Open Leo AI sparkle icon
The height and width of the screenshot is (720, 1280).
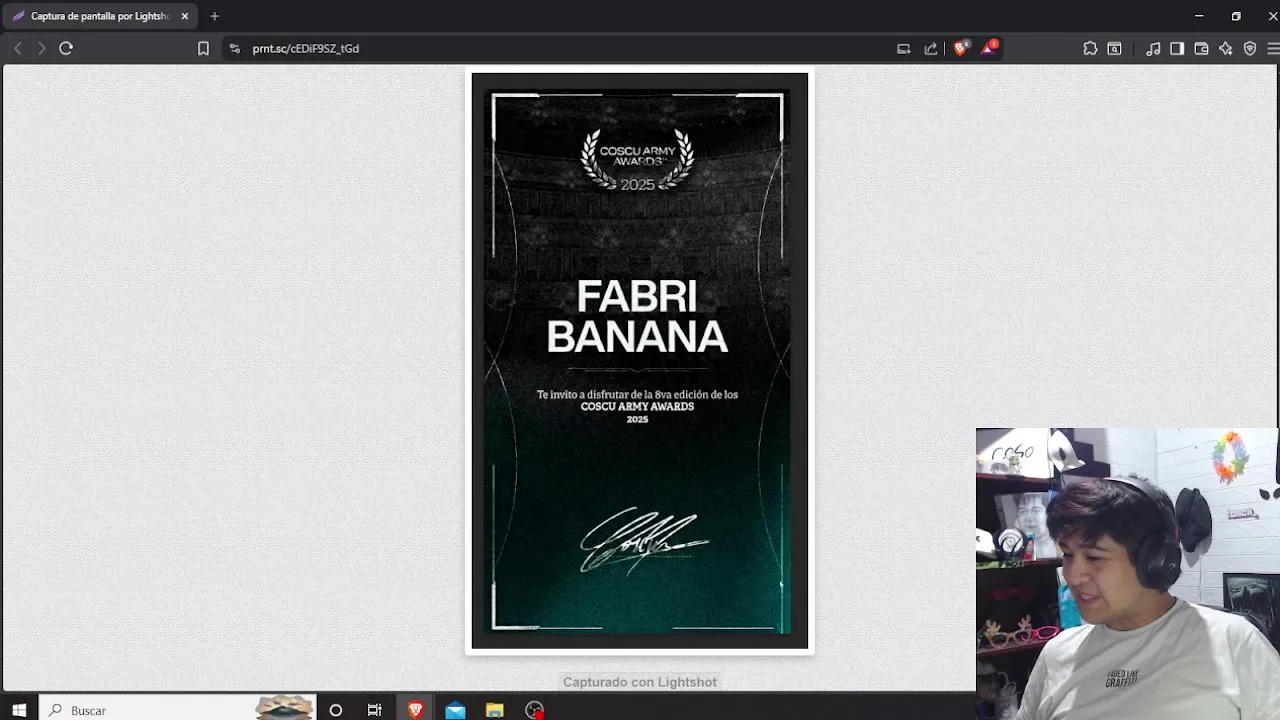pyautogui.click(x=1225, y=48)
